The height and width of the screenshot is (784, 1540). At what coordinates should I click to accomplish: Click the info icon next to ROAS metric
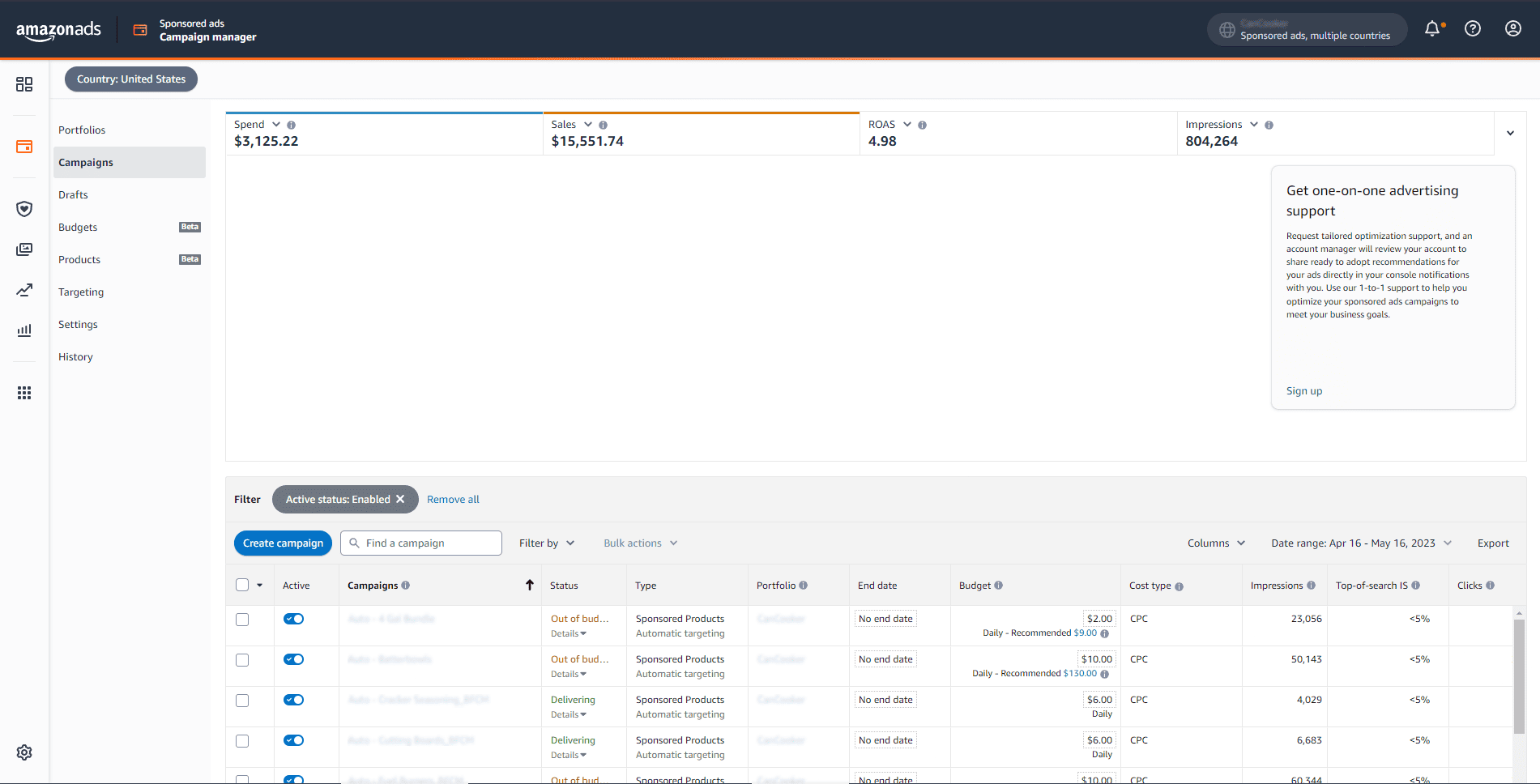pyautogui.click(x=922, y=126)
